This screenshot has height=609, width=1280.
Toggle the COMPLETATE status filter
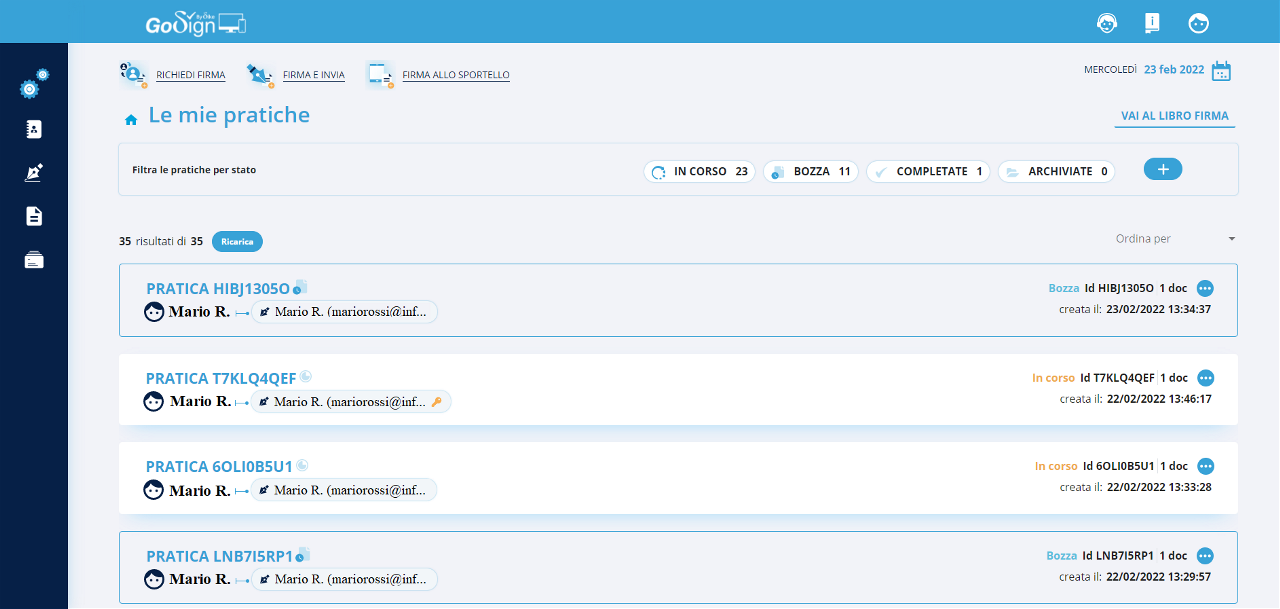927,172
